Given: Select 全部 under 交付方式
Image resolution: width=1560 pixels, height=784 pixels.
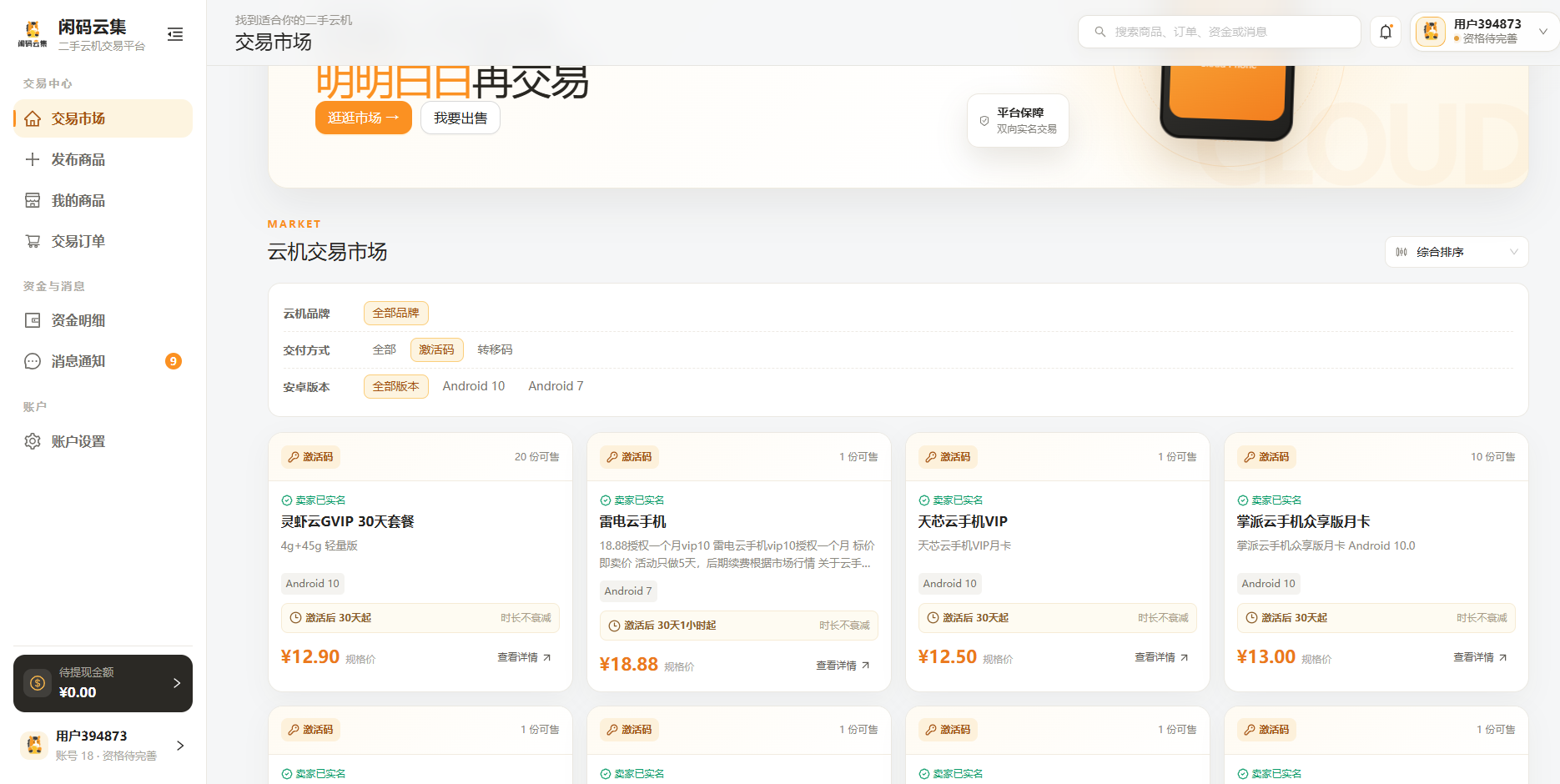Looking at the screenshot, I should 385,349.
